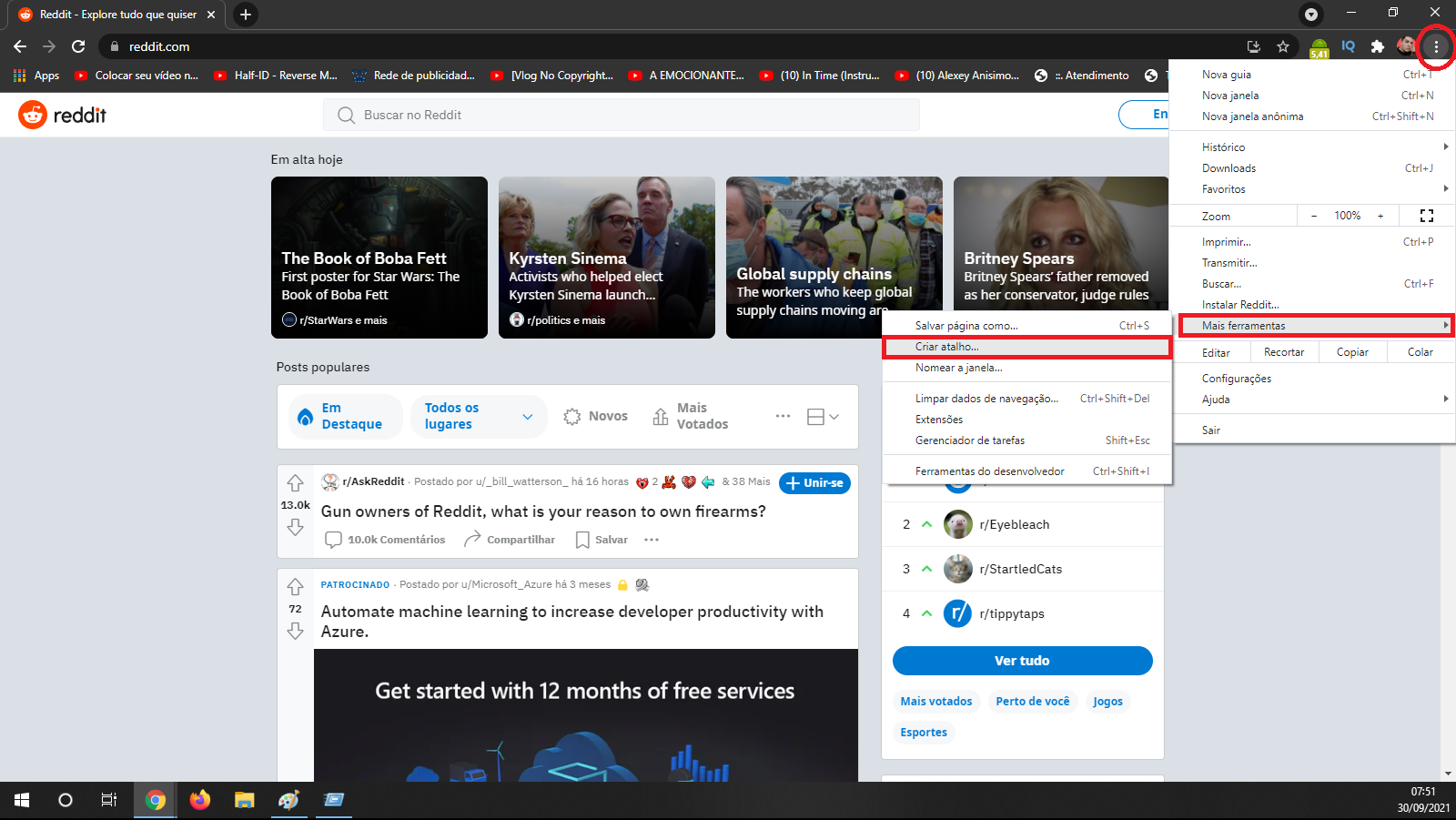Open the post layout view dropdown
This screenshot has height=820, width=1456.
(x=823, y=416)
